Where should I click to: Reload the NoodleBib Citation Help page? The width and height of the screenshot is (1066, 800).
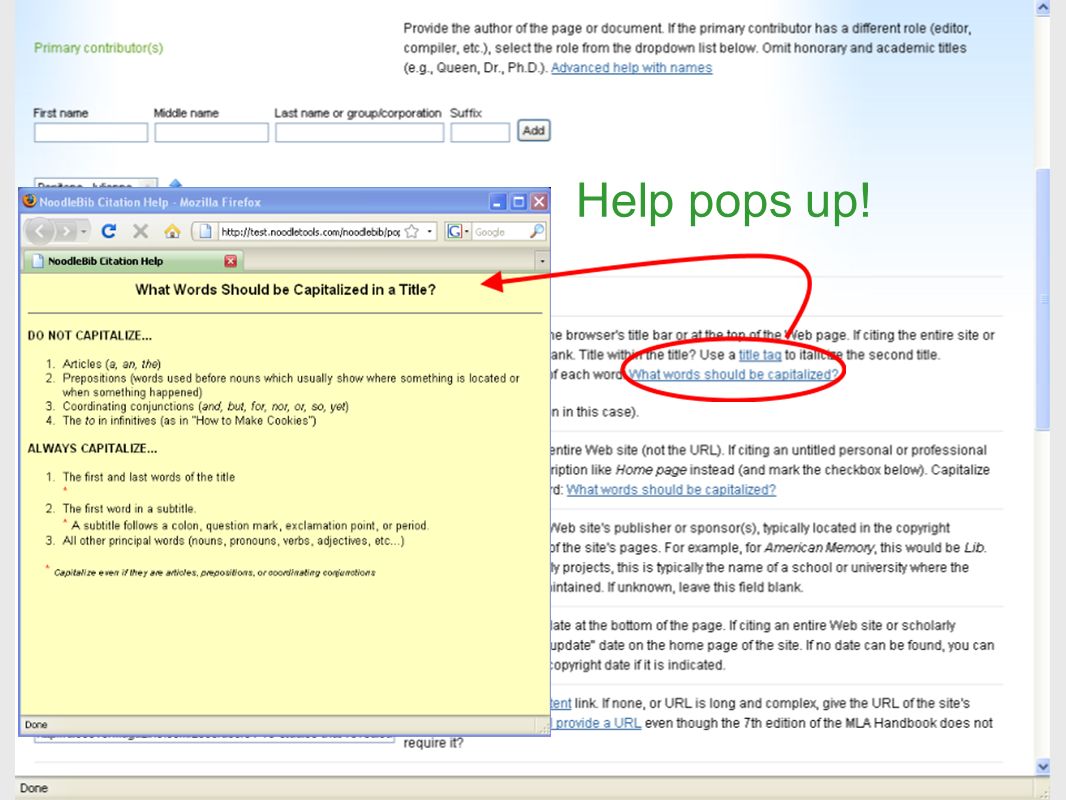[x=108, y=231]
